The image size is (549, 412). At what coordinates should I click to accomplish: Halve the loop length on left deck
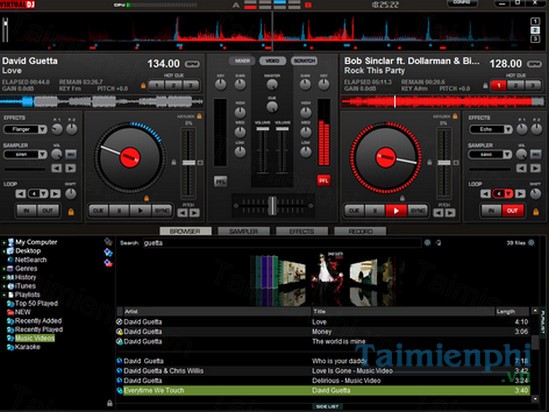coord(21,194)
